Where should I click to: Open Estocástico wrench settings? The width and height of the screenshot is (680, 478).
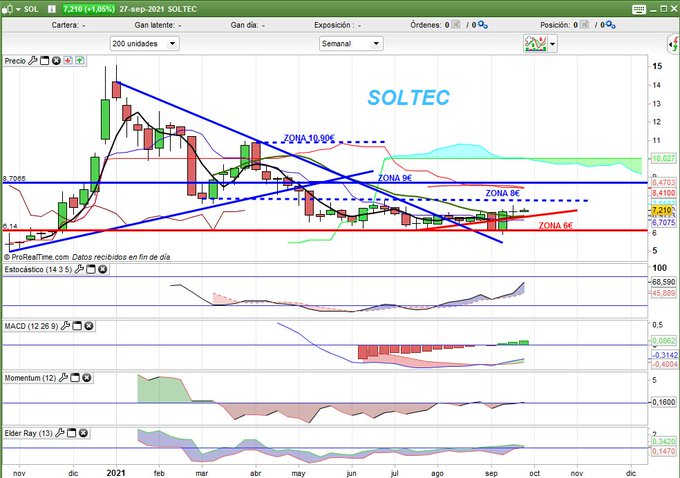pos(79,269)
